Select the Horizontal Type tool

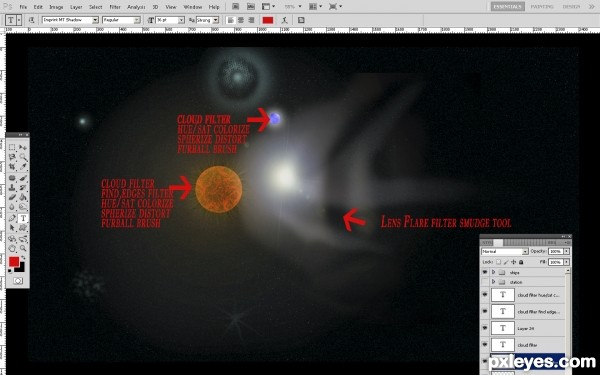[23, 218]
